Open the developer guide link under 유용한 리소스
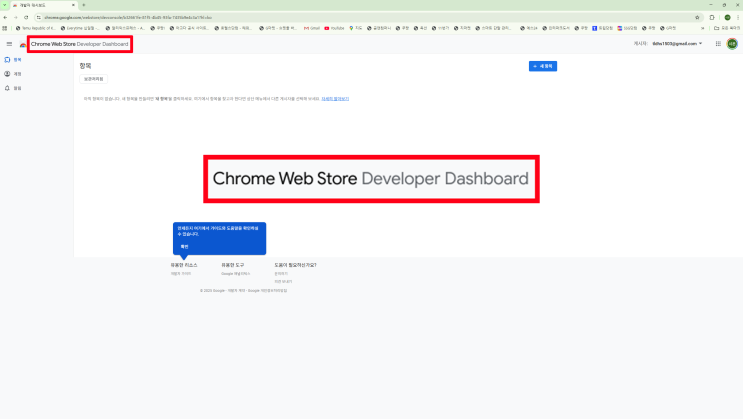This screenshot has height=419, width=743. tap(181, 273)
